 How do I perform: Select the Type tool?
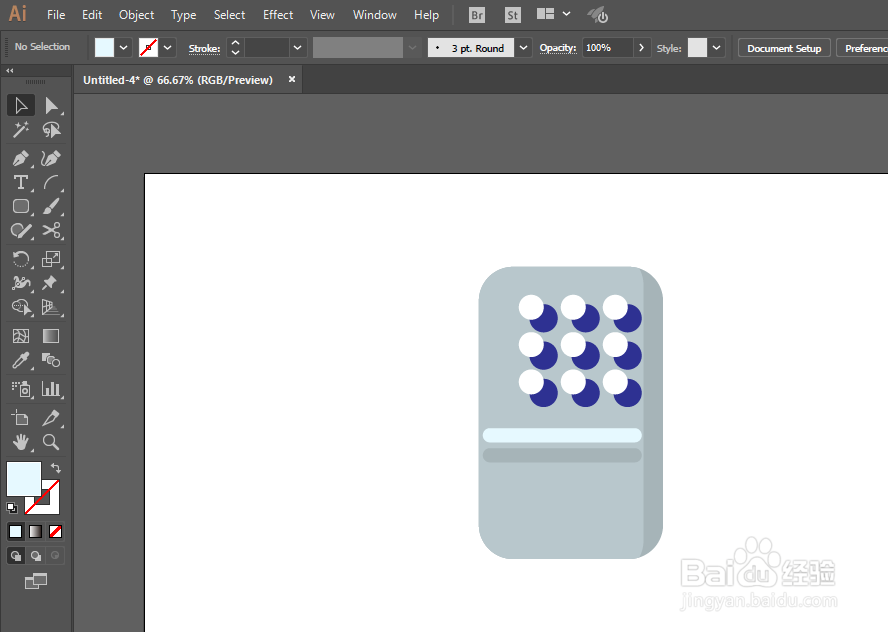(x=21, y=182)
